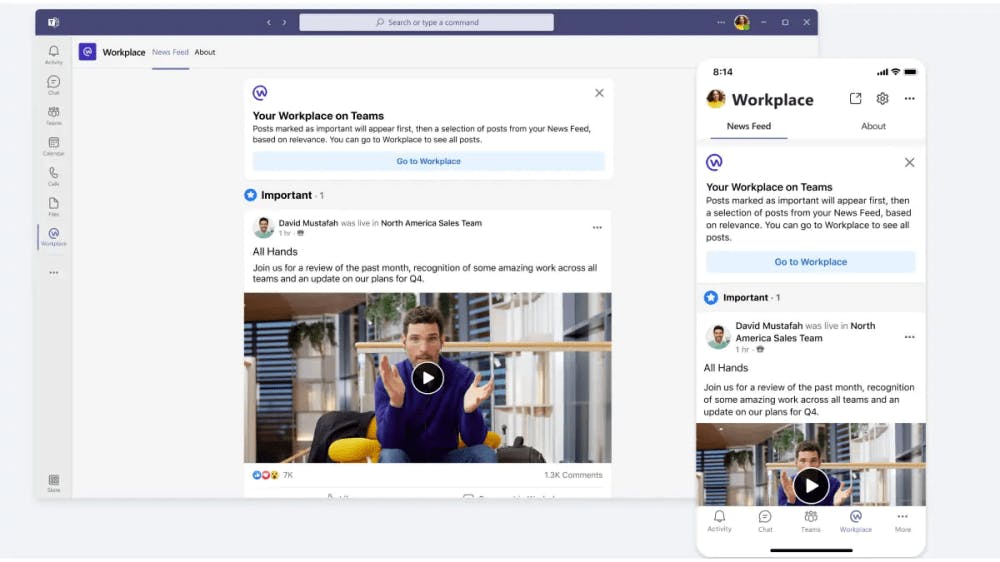Click the mobile Important section star icon
Image resolution: width=1000 pixels, height=562 pixels.
click(711, 298)
